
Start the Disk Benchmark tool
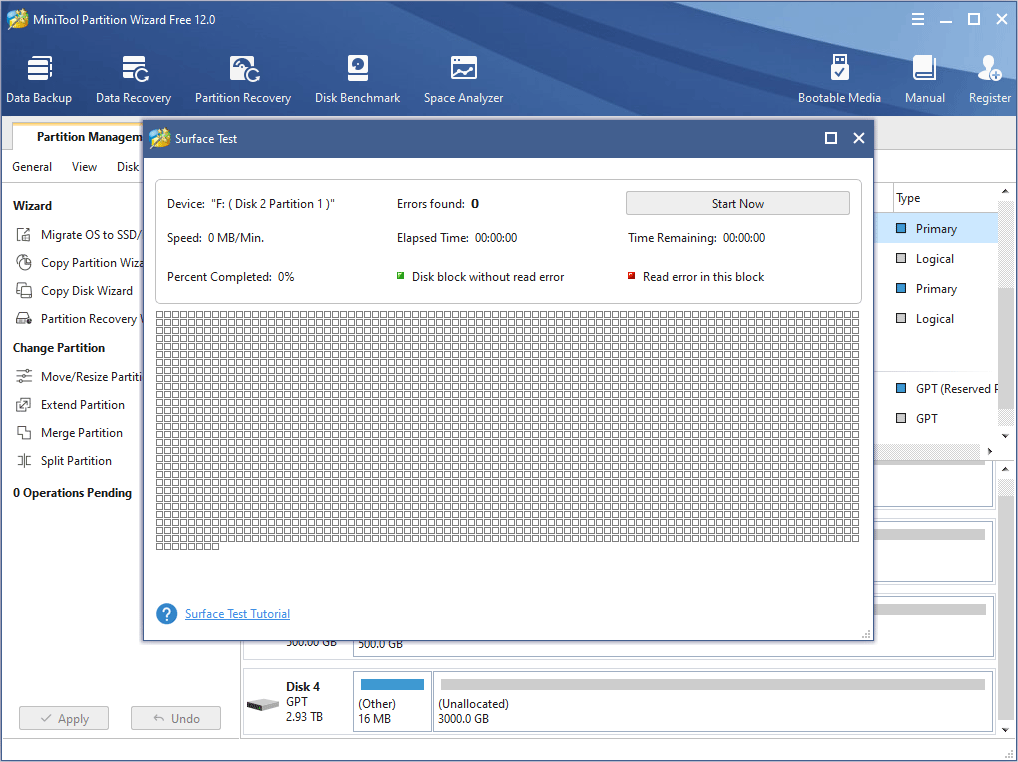coord(358,79)
